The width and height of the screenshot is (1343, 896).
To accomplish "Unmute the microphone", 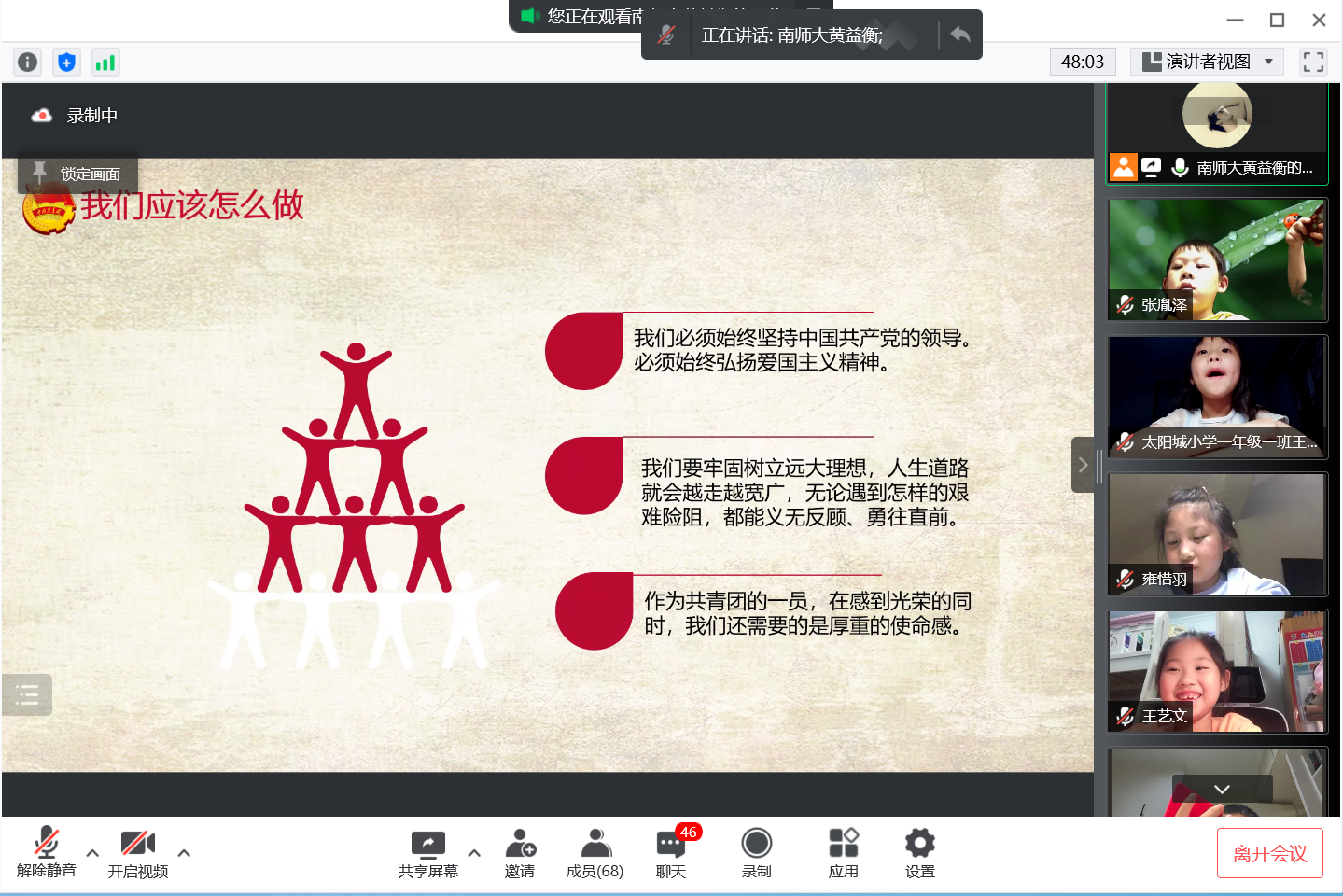I will pyautogui.click(x=46, y=853).
